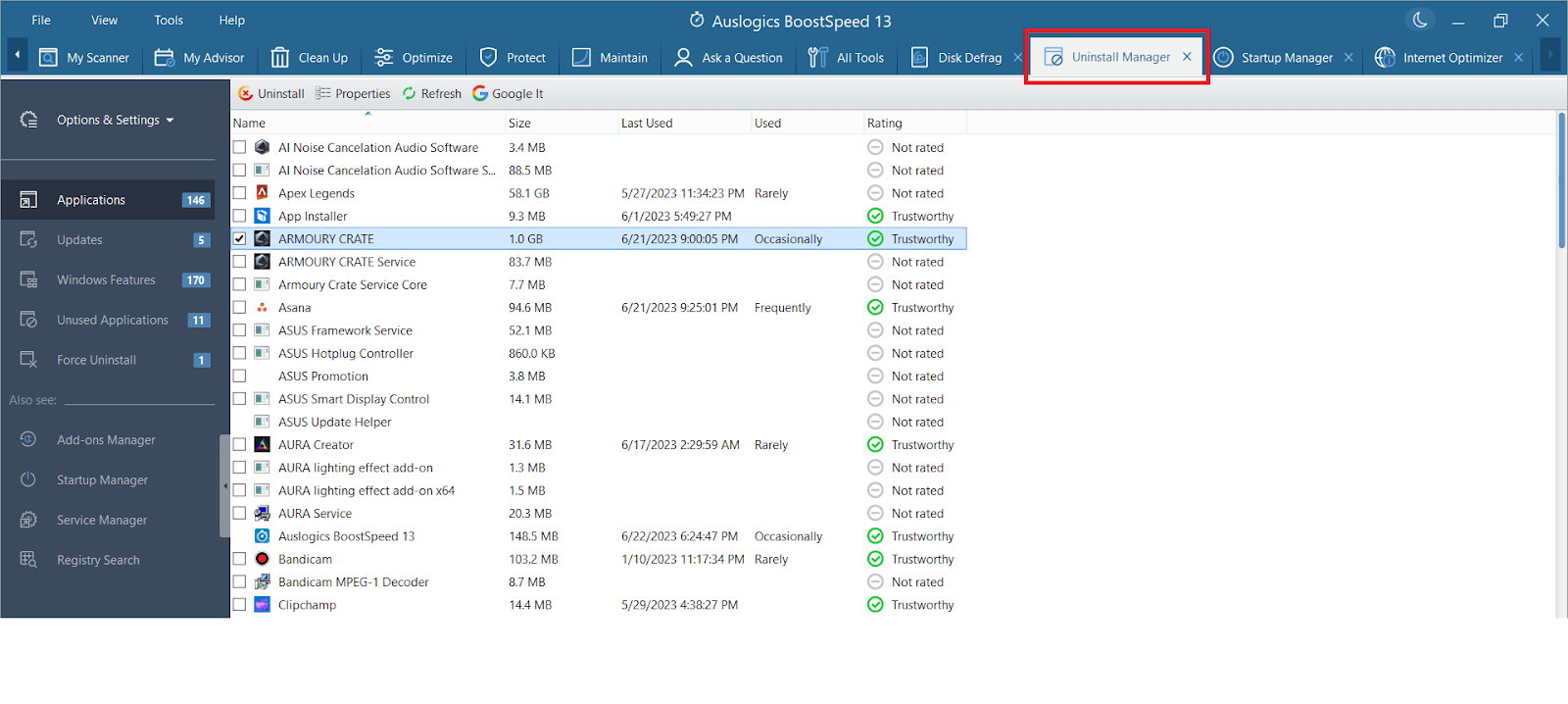
Task: Collapse the sidebar with the splitter arrow
Action: [224, 486]
